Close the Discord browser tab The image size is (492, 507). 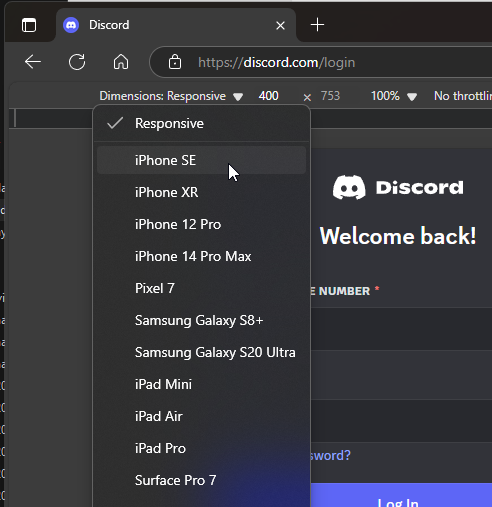point(280,25)
